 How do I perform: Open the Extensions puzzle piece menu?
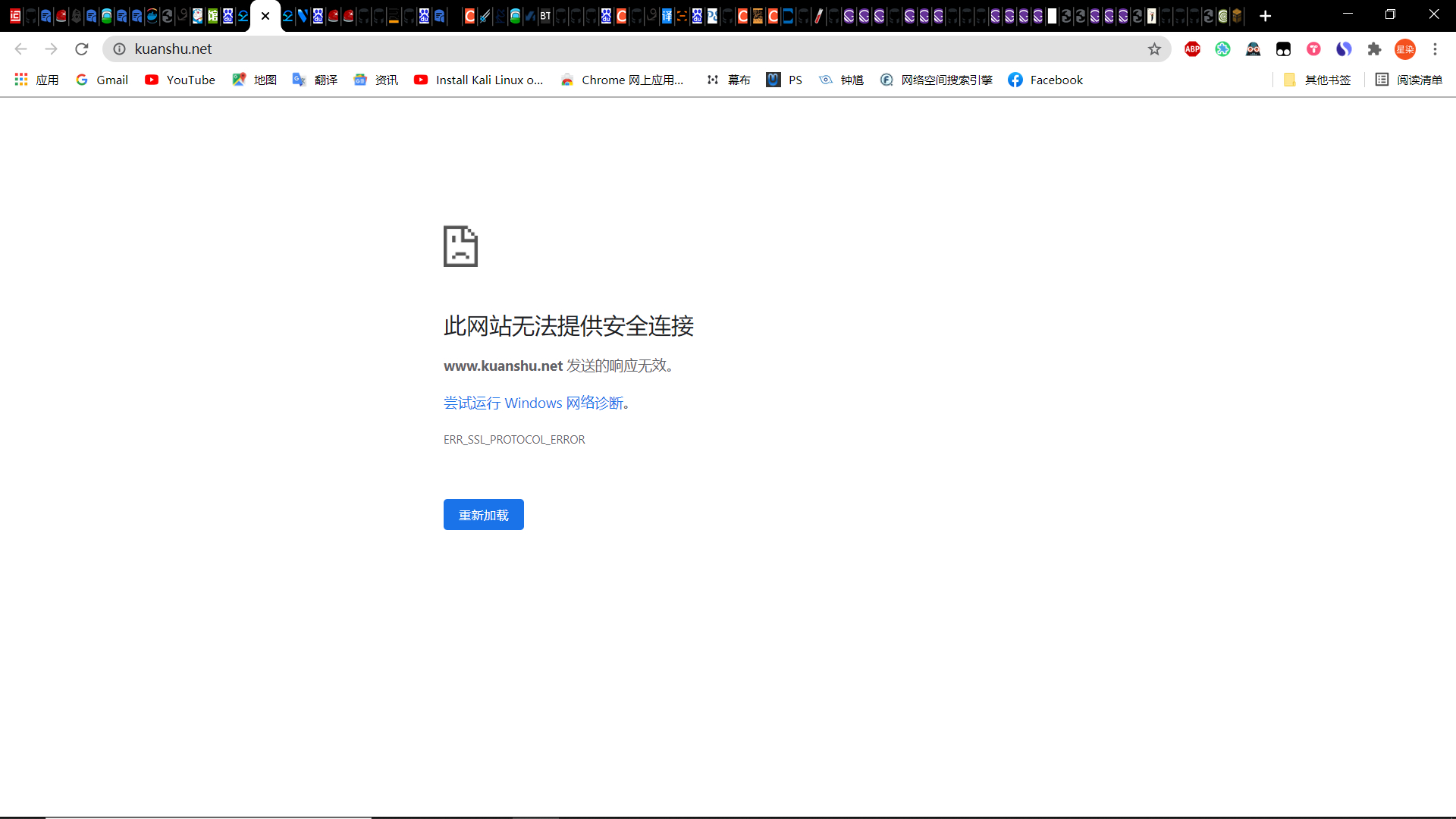1374,49
